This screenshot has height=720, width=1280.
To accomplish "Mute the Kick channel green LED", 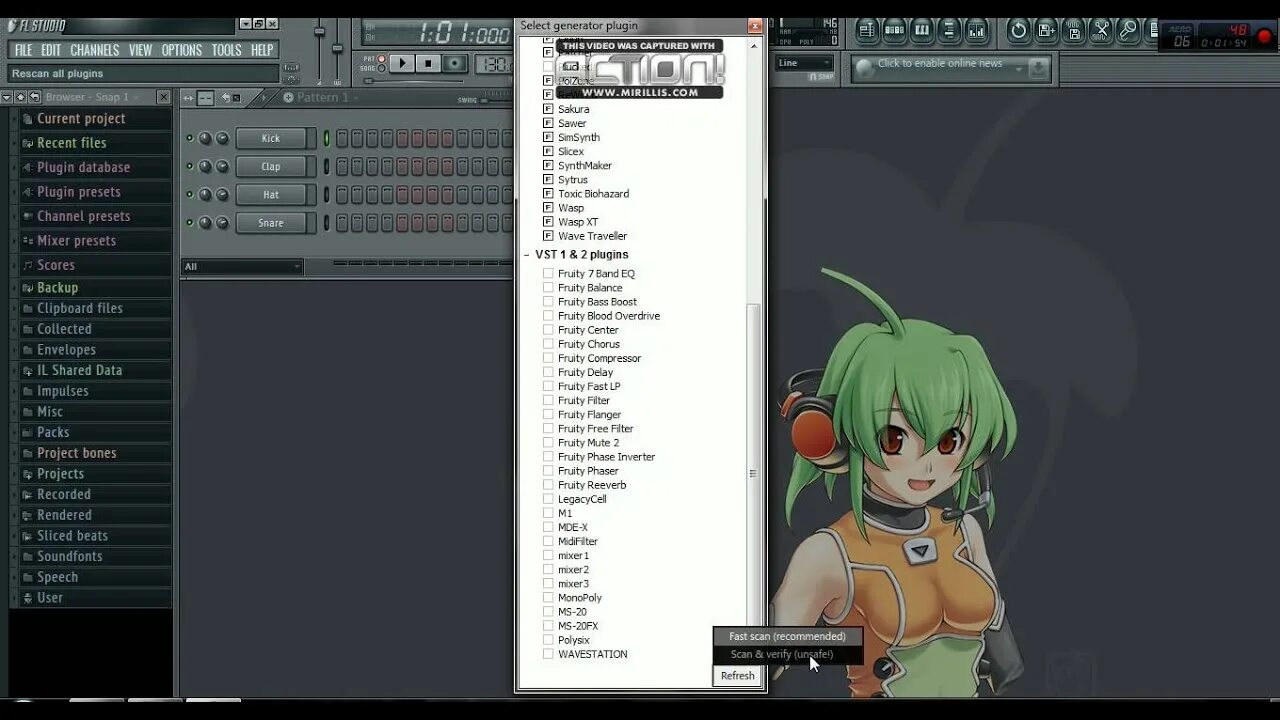I will pos(189,138).
